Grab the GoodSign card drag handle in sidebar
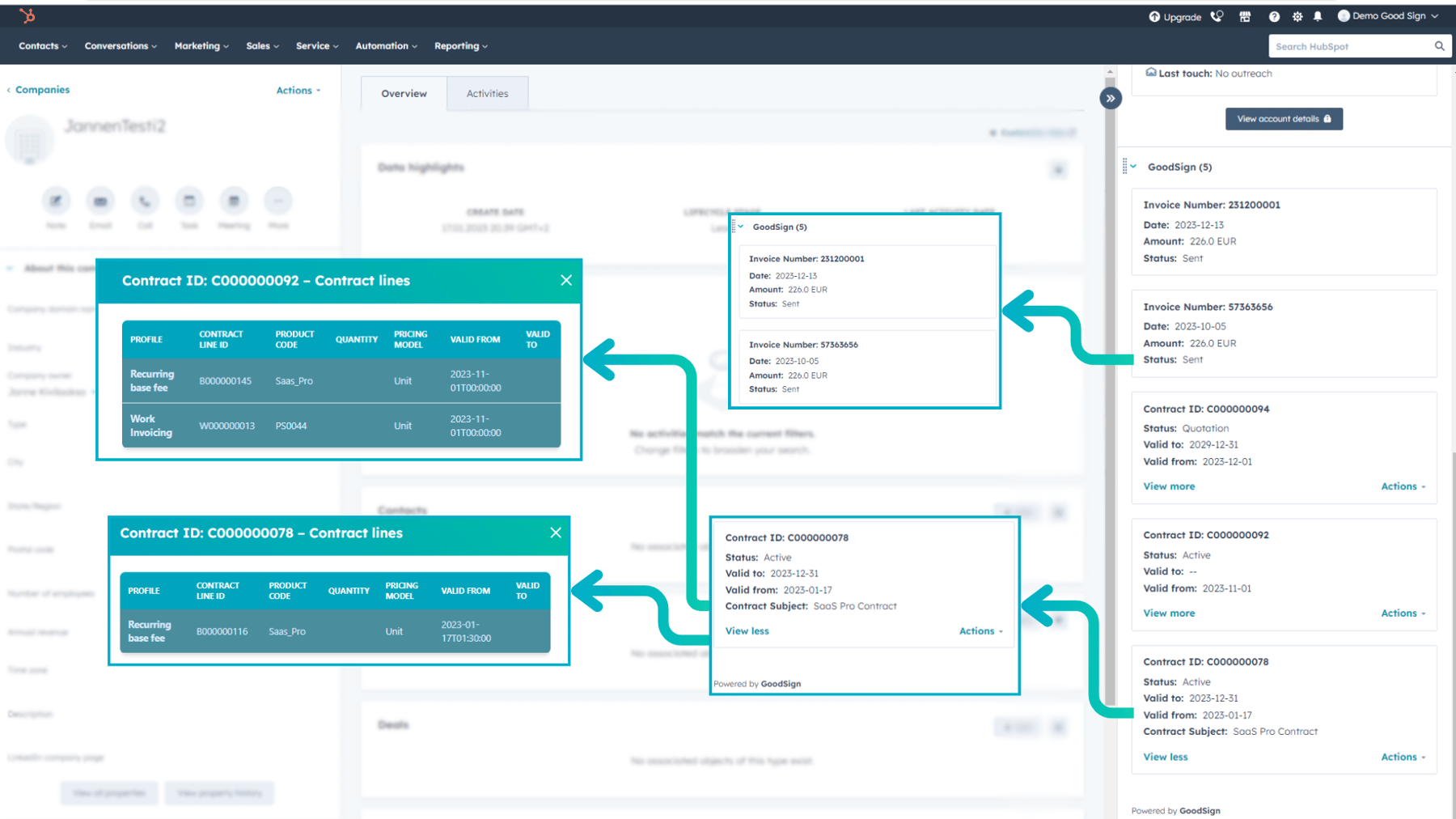Screen dimensions: 1456x819 (x=1124, y=167)
